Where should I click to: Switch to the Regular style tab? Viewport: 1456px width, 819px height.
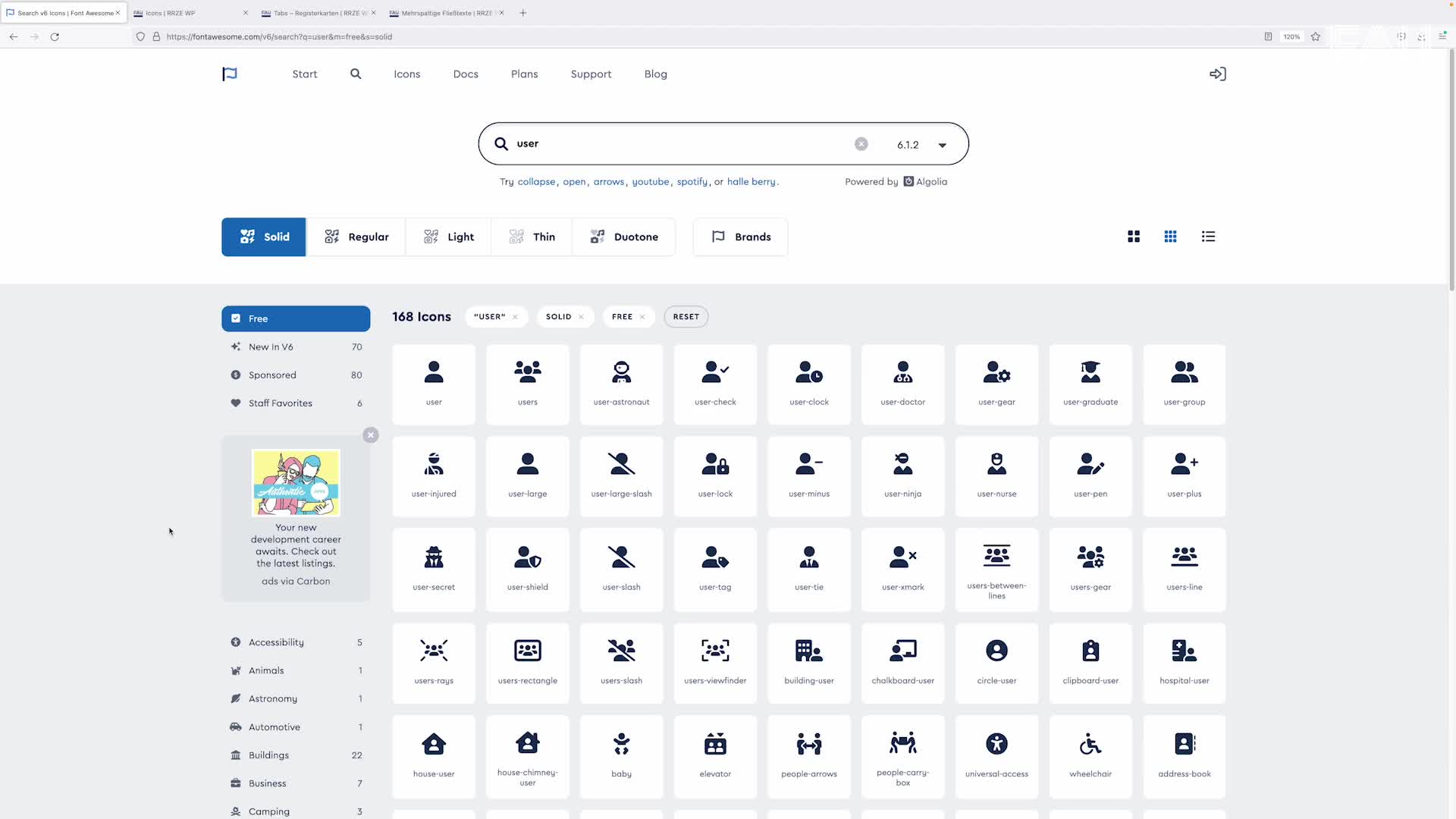coord(356,237)
